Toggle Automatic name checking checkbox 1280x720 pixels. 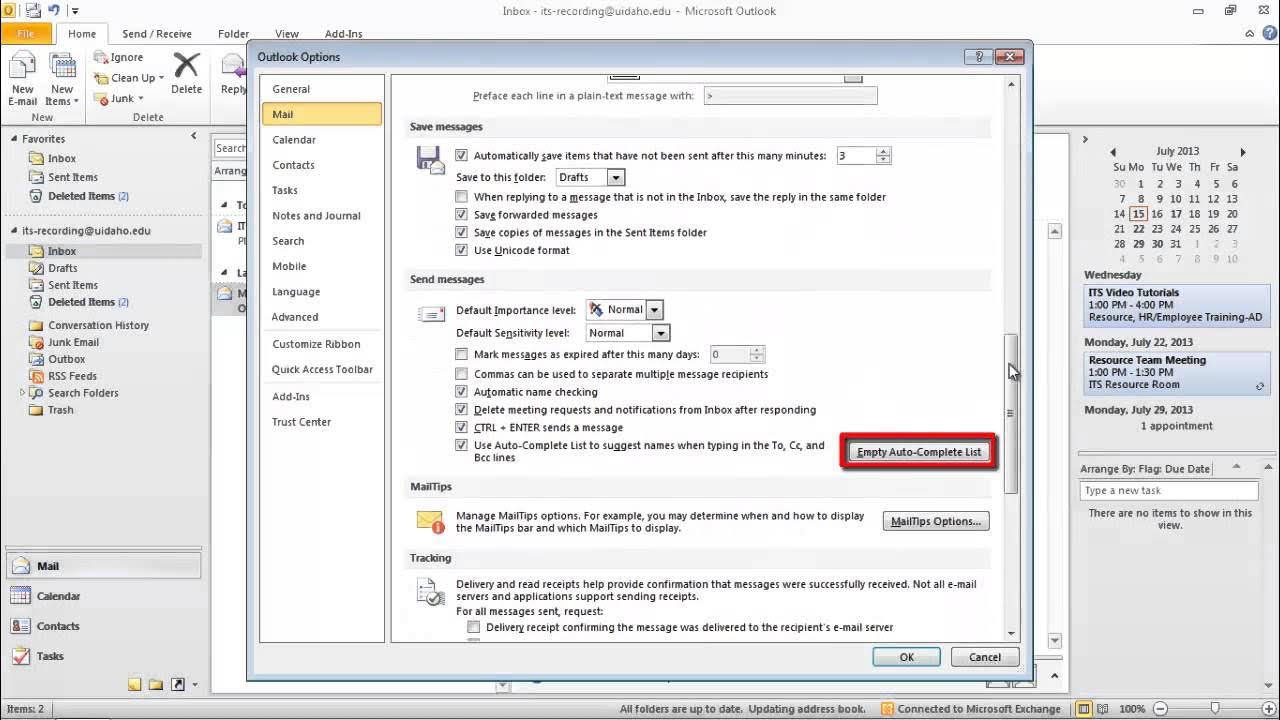coord(461,392)
